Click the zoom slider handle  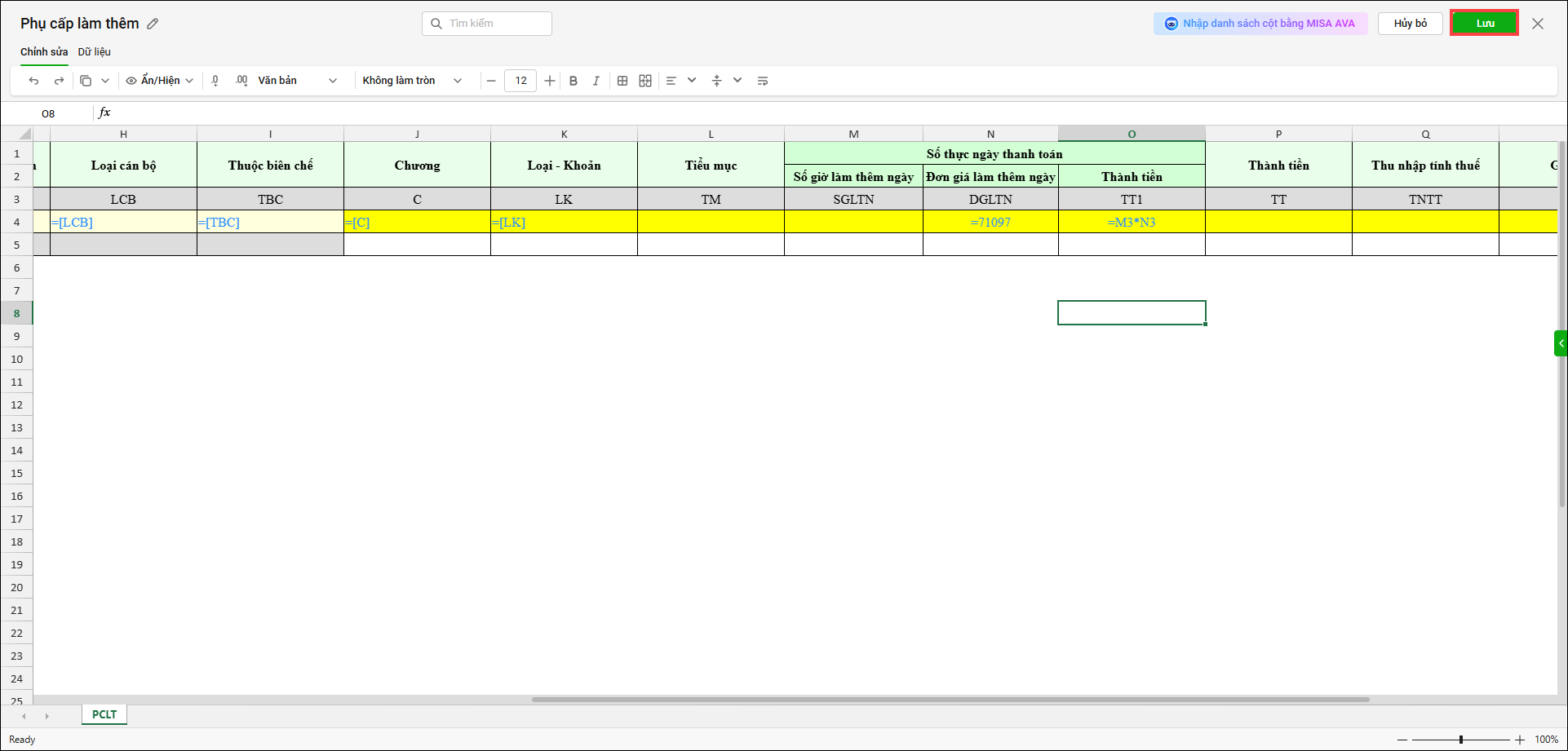pyautogui.click(x=1461, y=740)
